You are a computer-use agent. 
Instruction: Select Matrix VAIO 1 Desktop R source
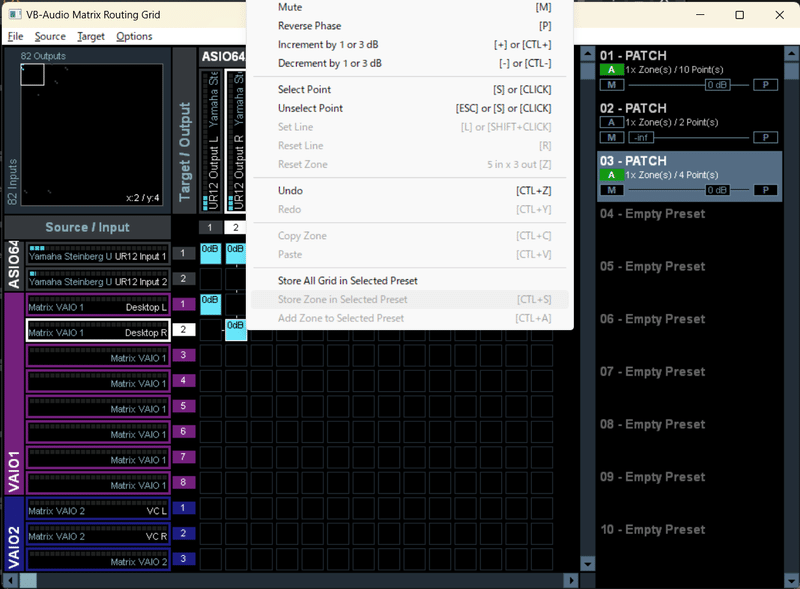click(98, 330)
